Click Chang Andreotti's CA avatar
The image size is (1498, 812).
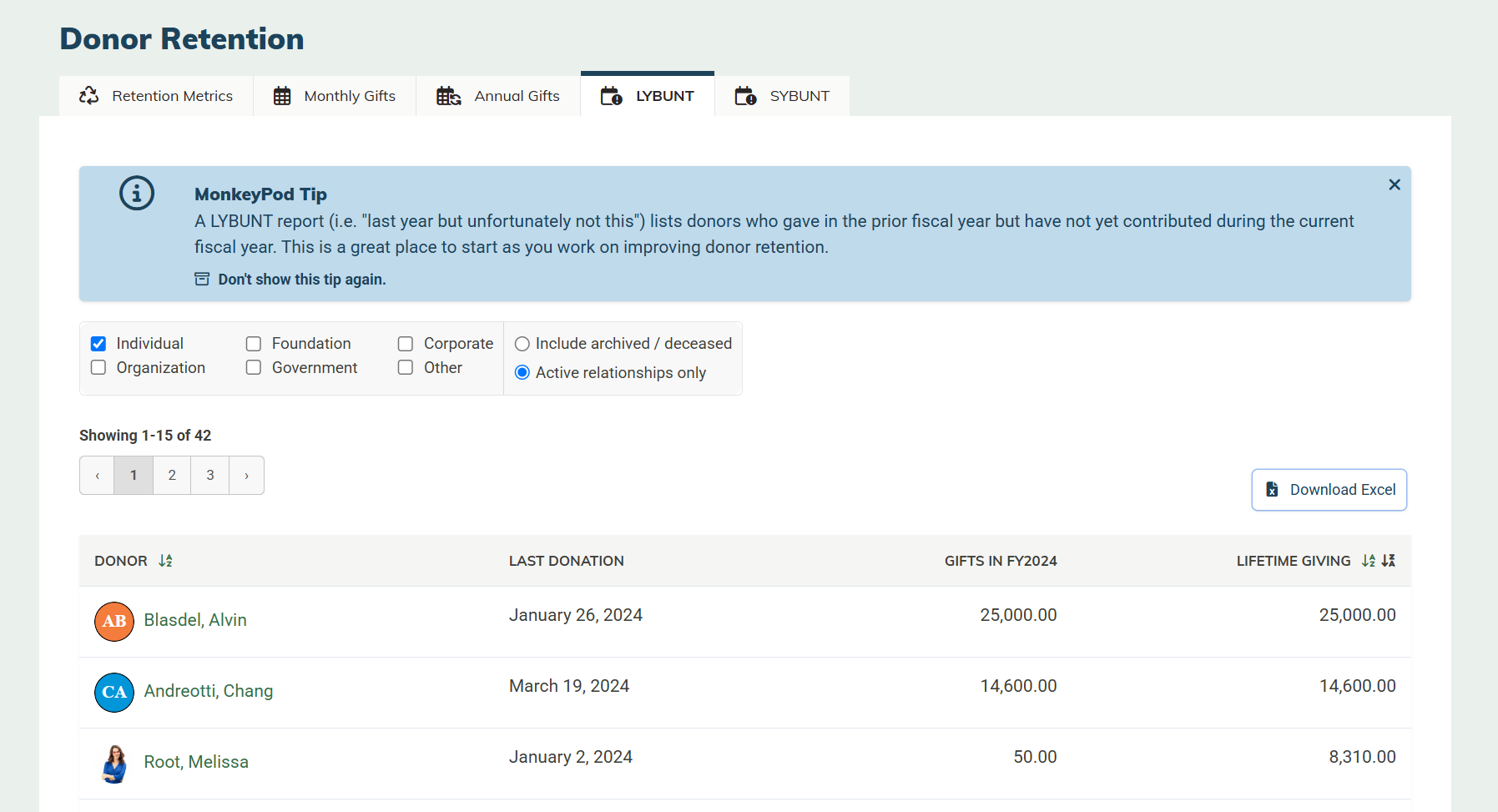[114, 692]
